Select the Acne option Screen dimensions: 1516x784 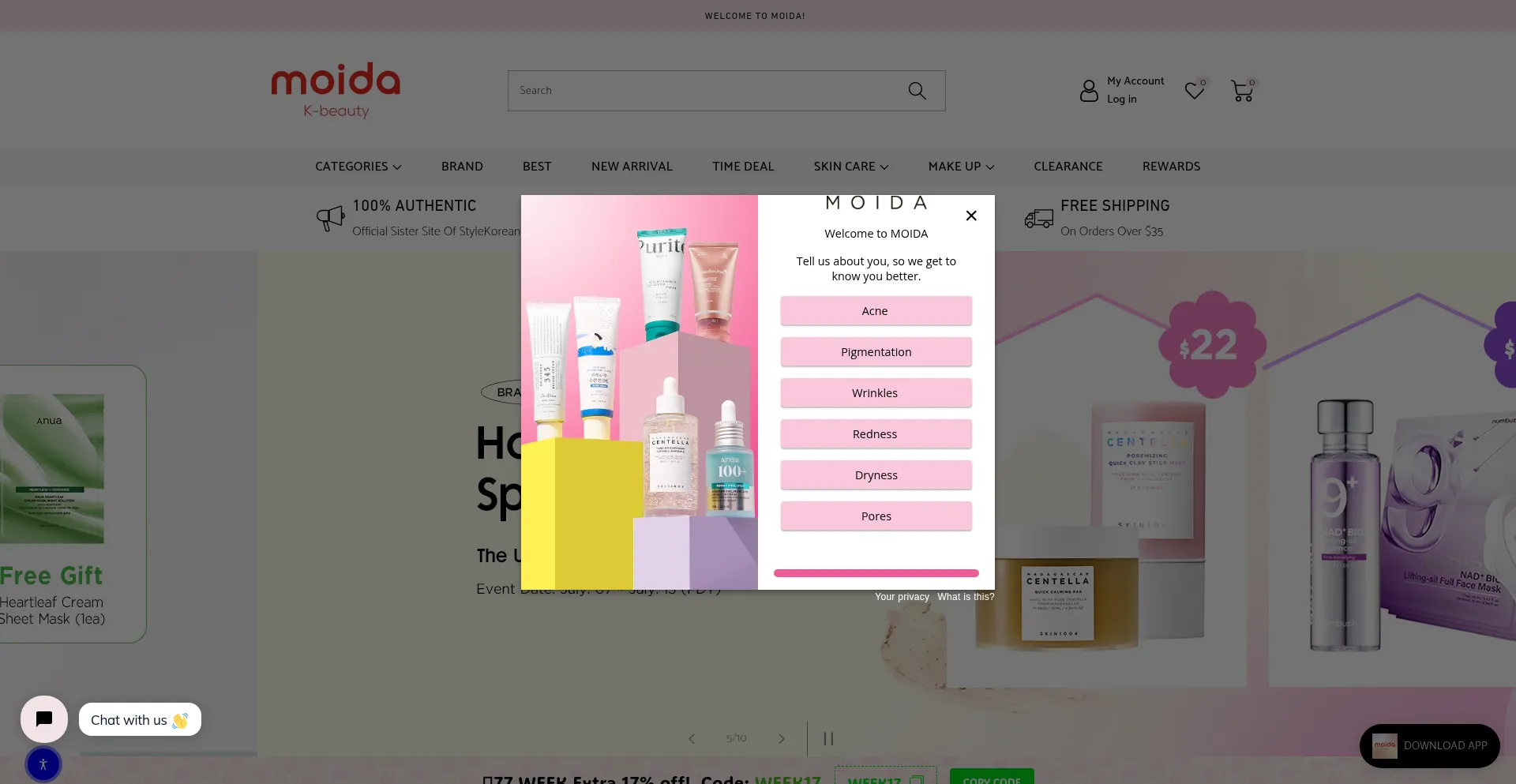pyautogui.click(x=876, y=311)
